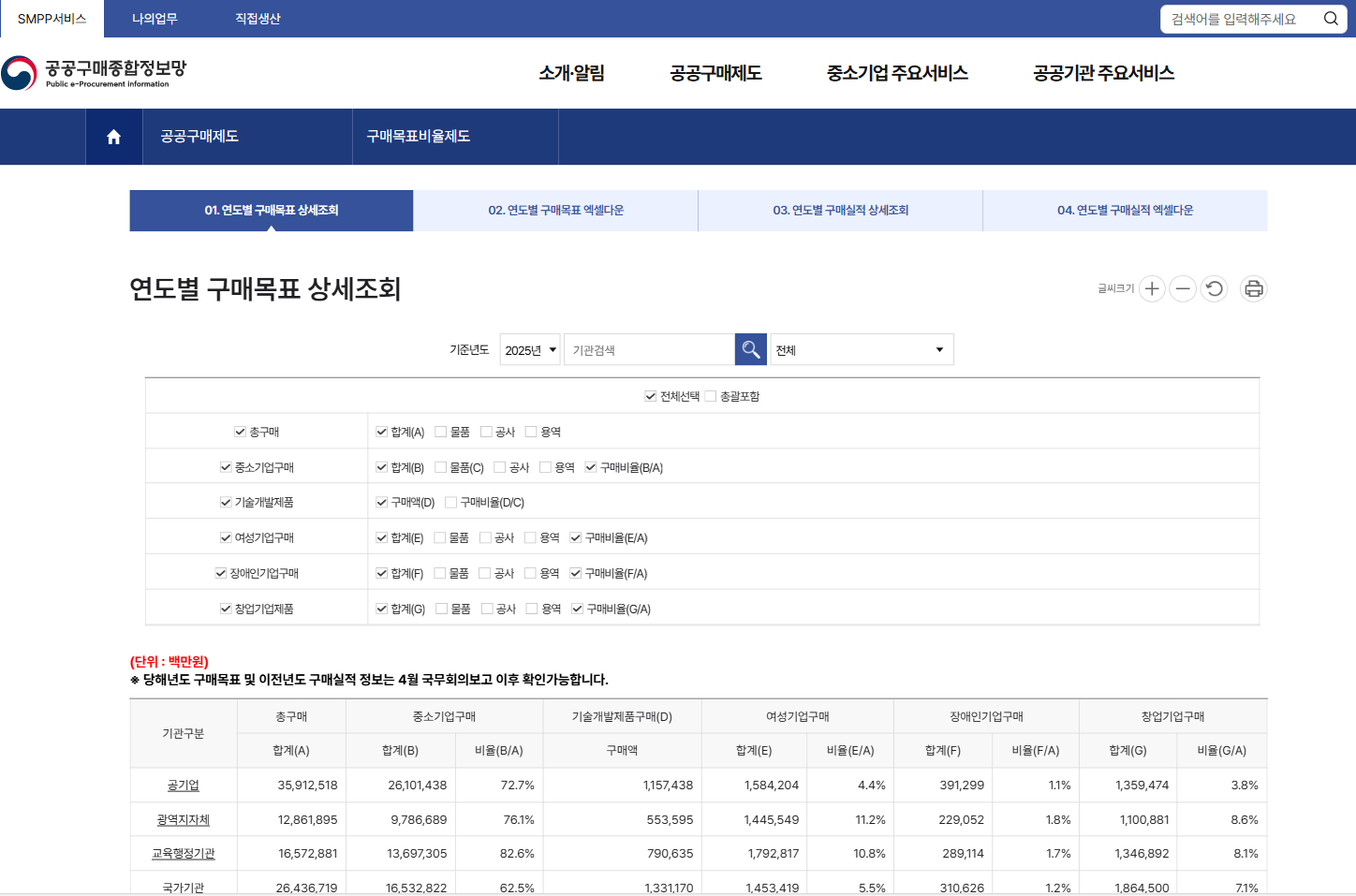Expand 공공구매제도 breadcrumb menu
The width and height of the screenshot is (1356, 896).
click(247, 137)
